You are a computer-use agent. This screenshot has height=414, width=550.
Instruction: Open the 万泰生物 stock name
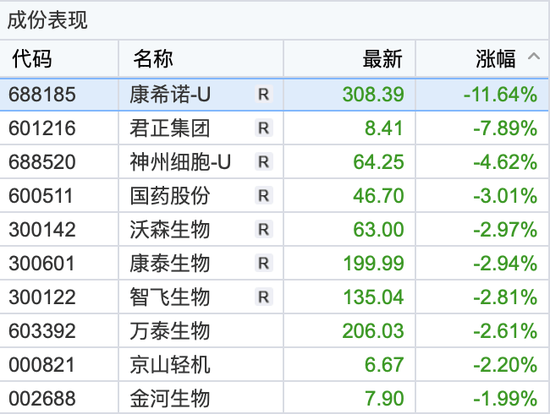170,331
